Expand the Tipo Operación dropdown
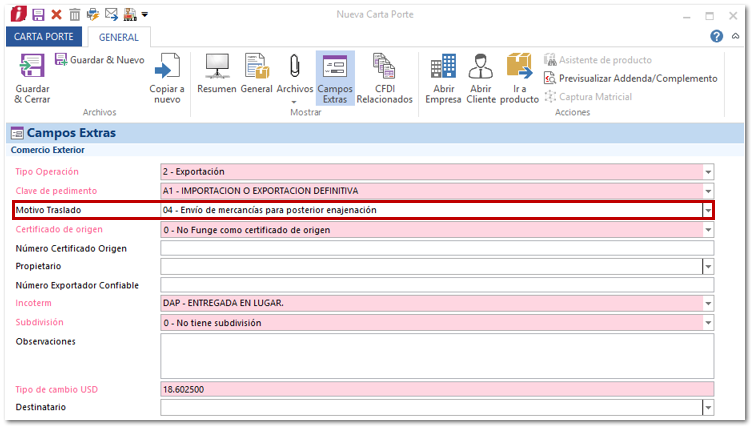Image resolution: width=754 pixels, height=429 pixels. (708, 172)
